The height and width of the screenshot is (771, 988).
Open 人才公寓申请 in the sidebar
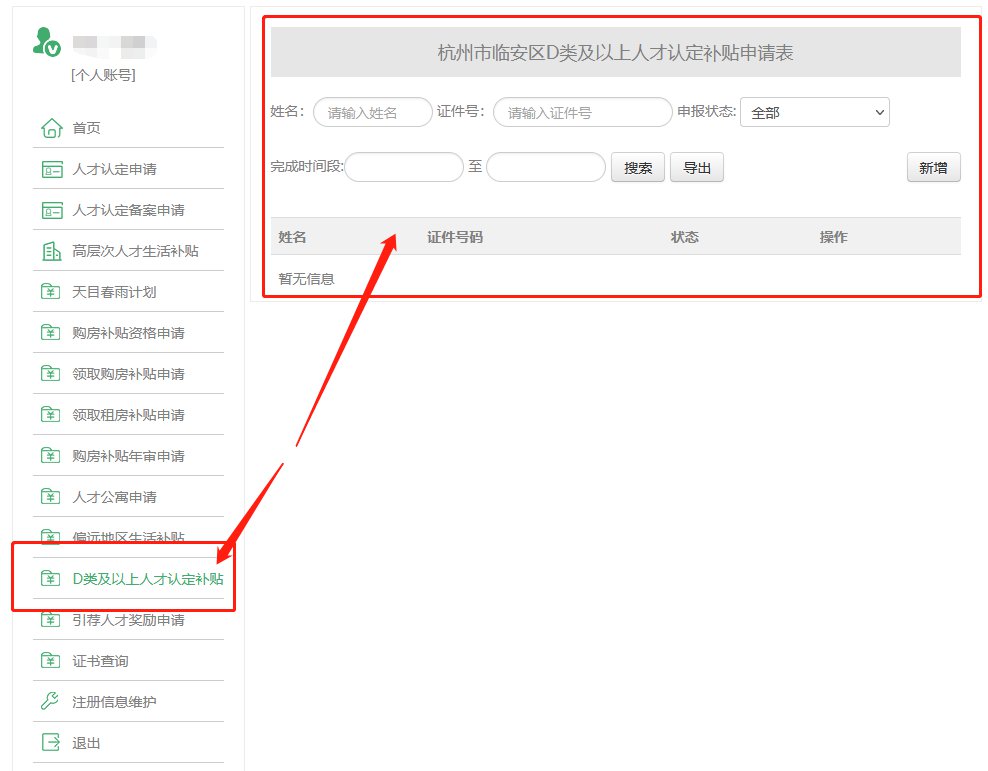point(114,497)
